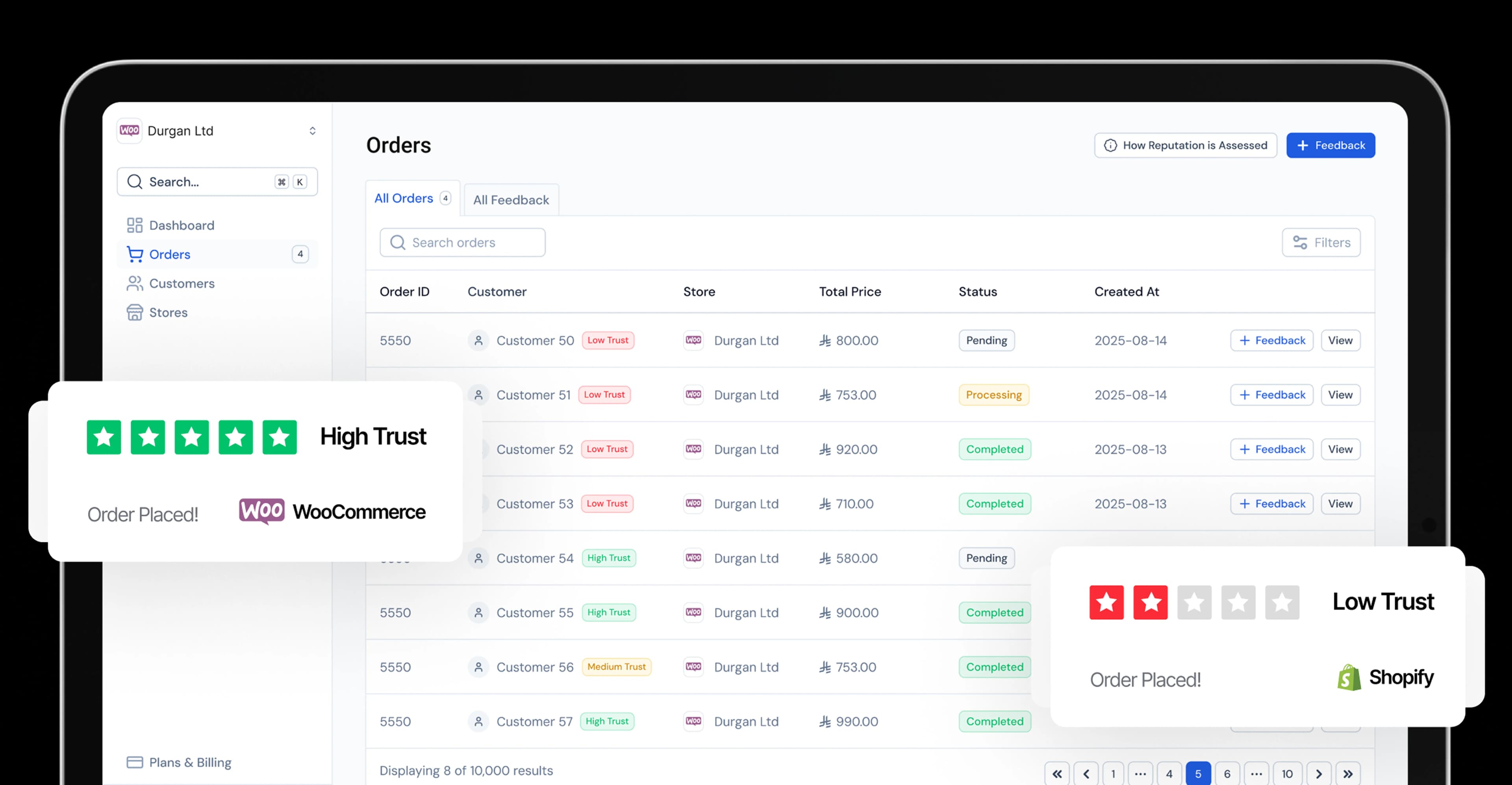This screenshot has height=785, width=1512.
Task: Focus the Search orders field
Action: (x=463, y=243)
